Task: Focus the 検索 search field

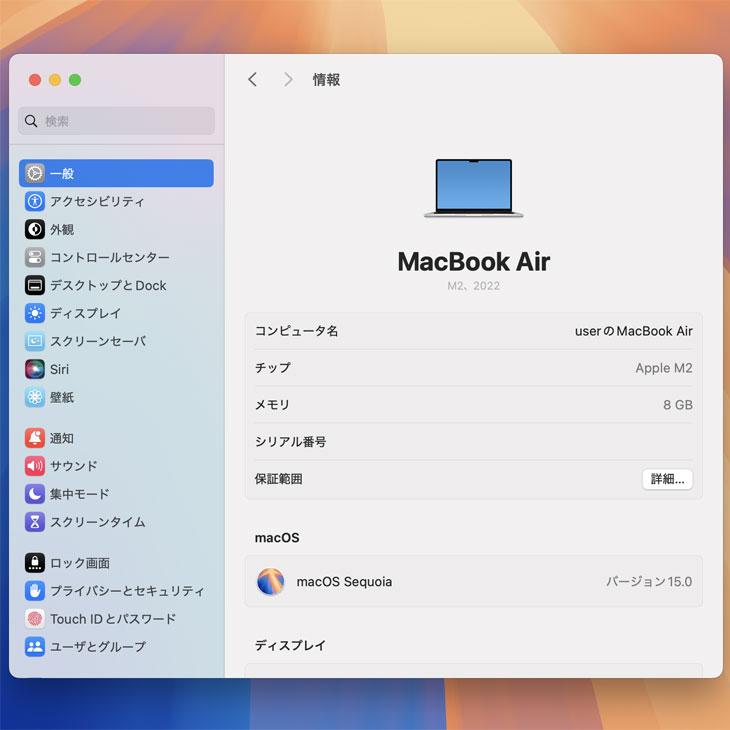Action: pos(116,121)
